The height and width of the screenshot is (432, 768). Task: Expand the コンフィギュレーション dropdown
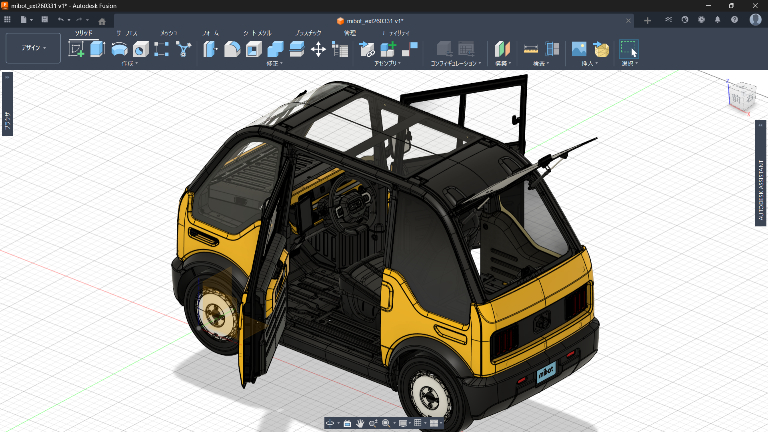pos(456,63)
